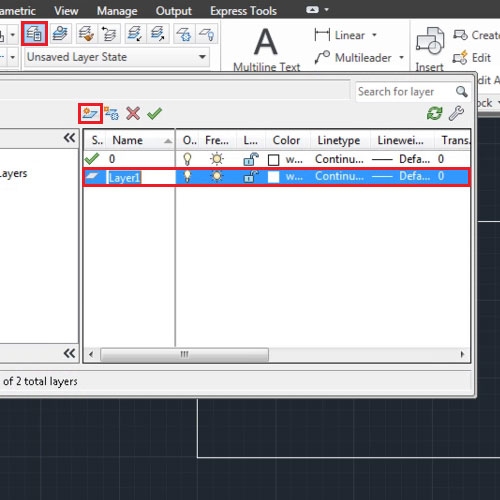This screenshot has width=500, height=500.
Task: Click transparency value 0 of Layer1
Action: (441, 176)
